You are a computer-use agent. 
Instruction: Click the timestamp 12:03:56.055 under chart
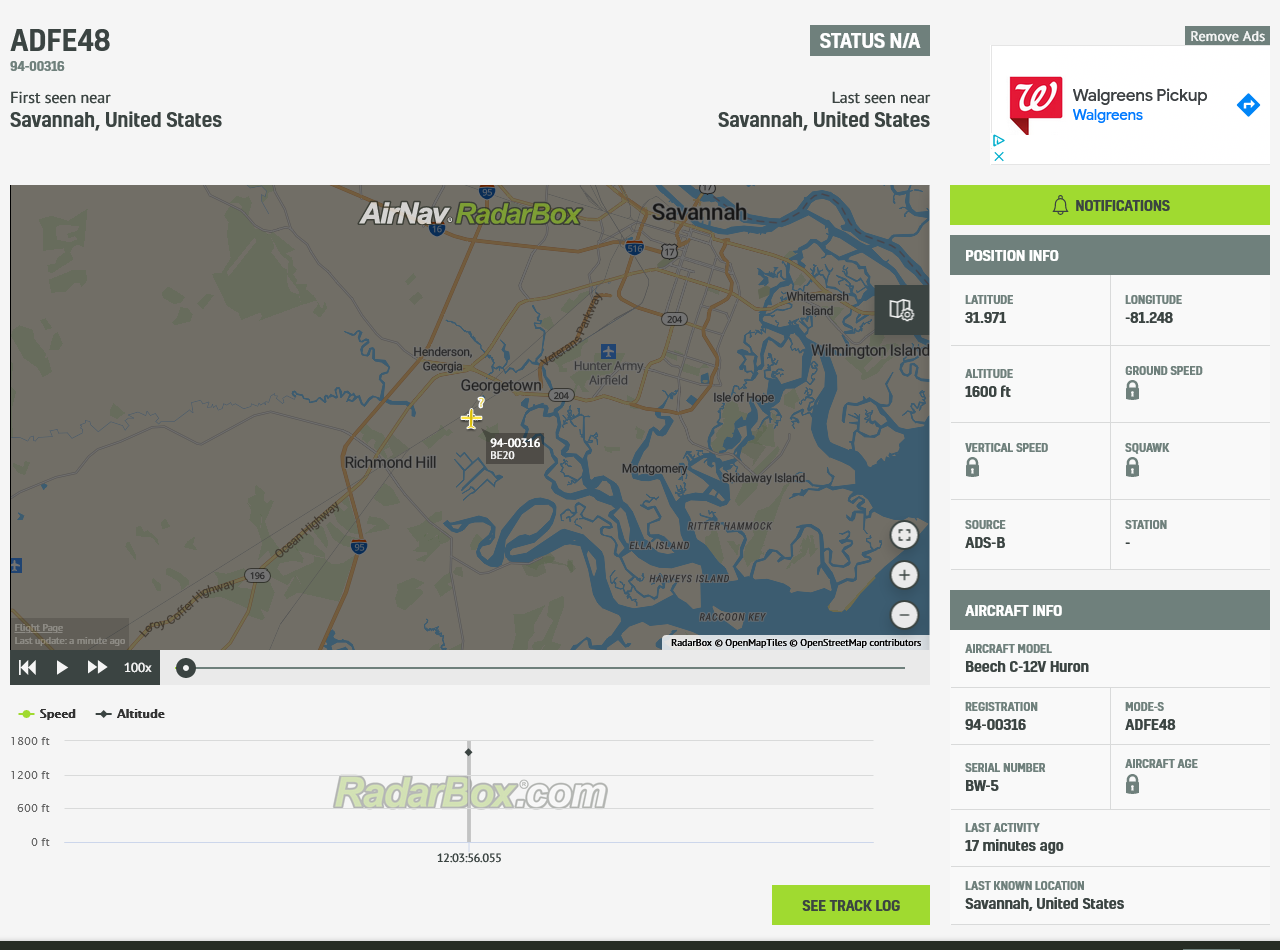click(x=469, y=858)
